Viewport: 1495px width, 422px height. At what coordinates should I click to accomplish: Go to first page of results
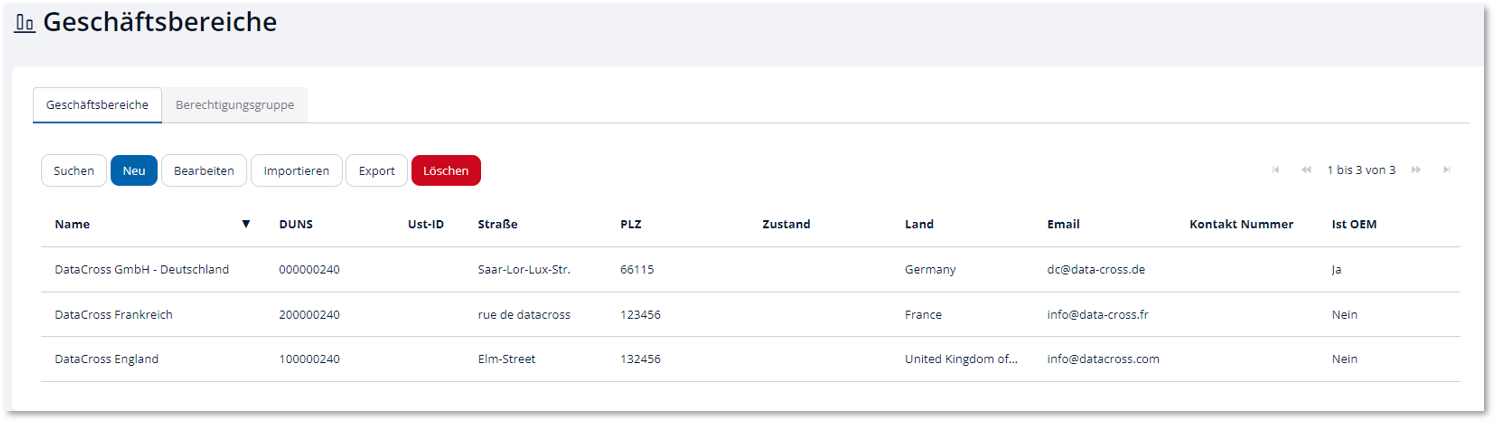[1275, 170]
